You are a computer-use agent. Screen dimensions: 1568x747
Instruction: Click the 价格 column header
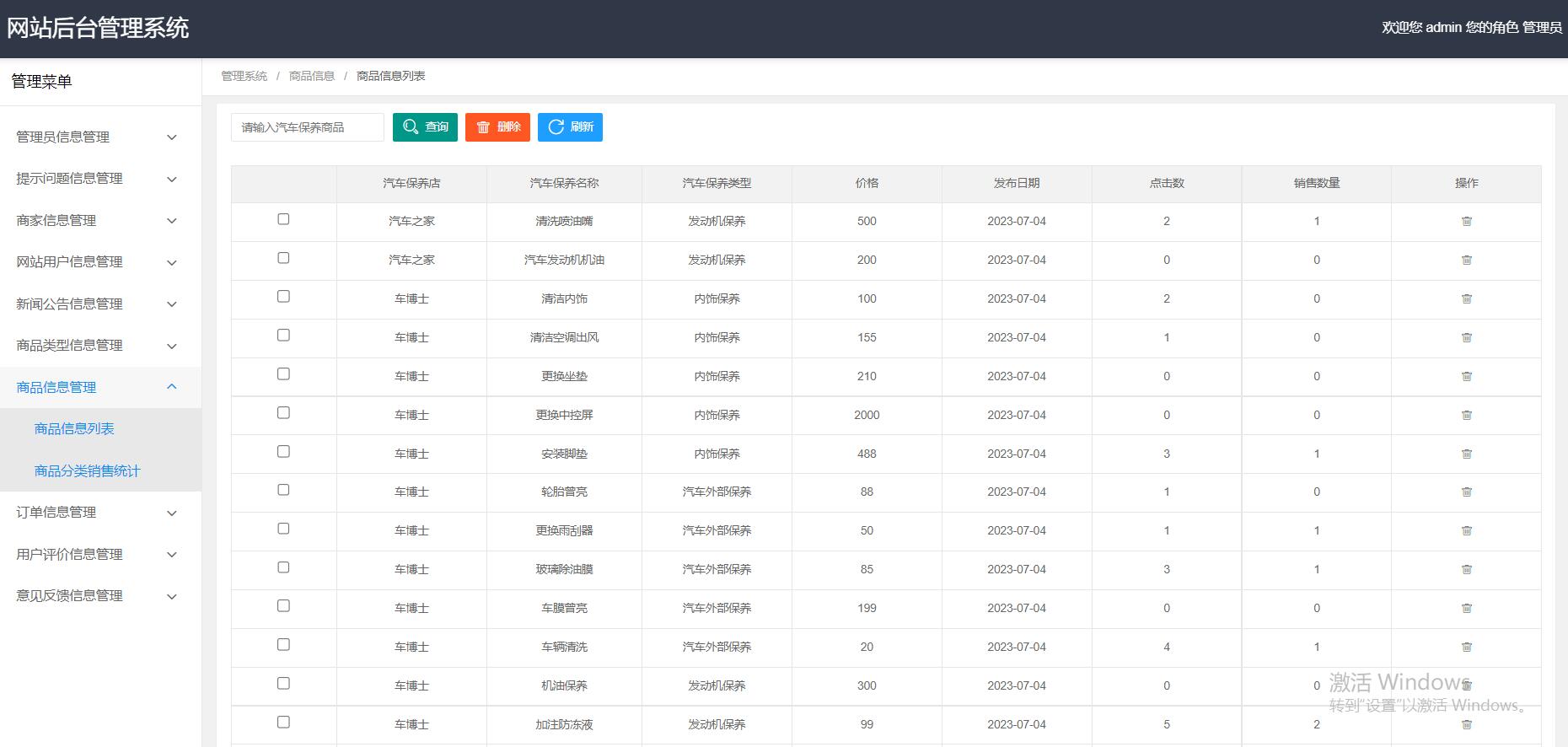tap(867, 183)
